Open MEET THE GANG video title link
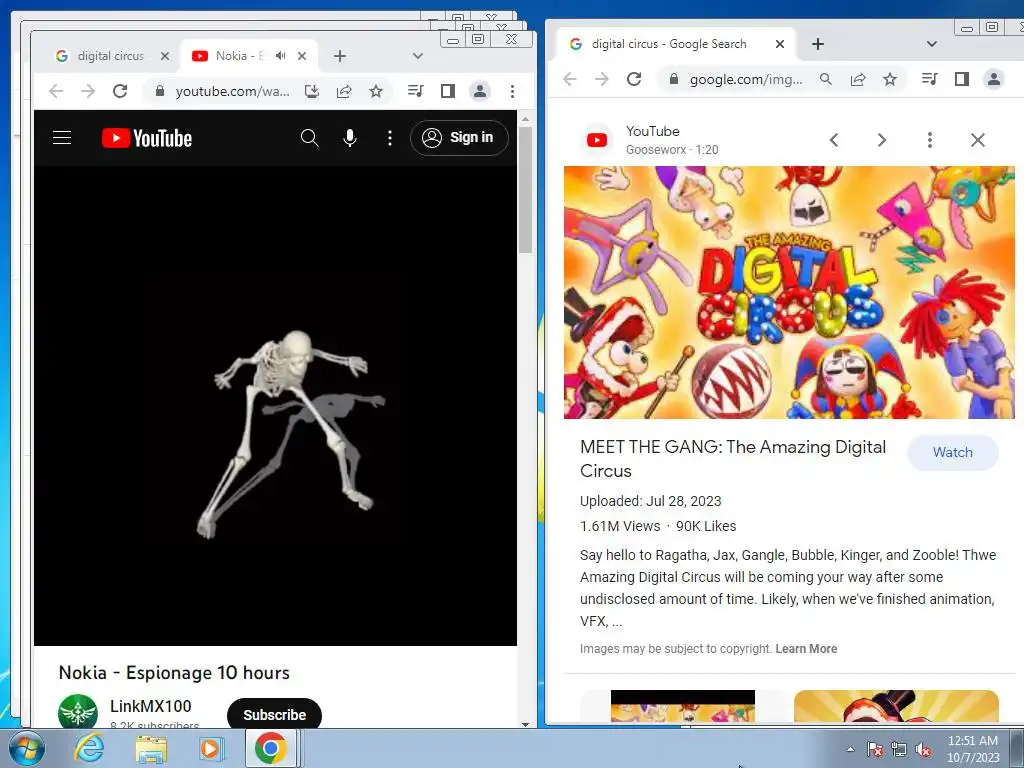1024x768 pixels. tap(733, 458)
